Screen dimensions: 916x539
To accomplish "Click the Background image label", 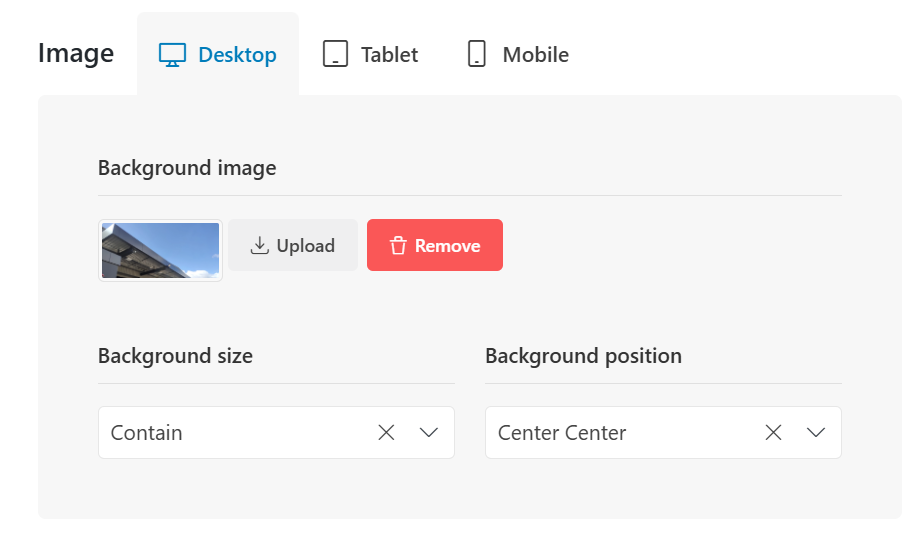I will point(187,168).
